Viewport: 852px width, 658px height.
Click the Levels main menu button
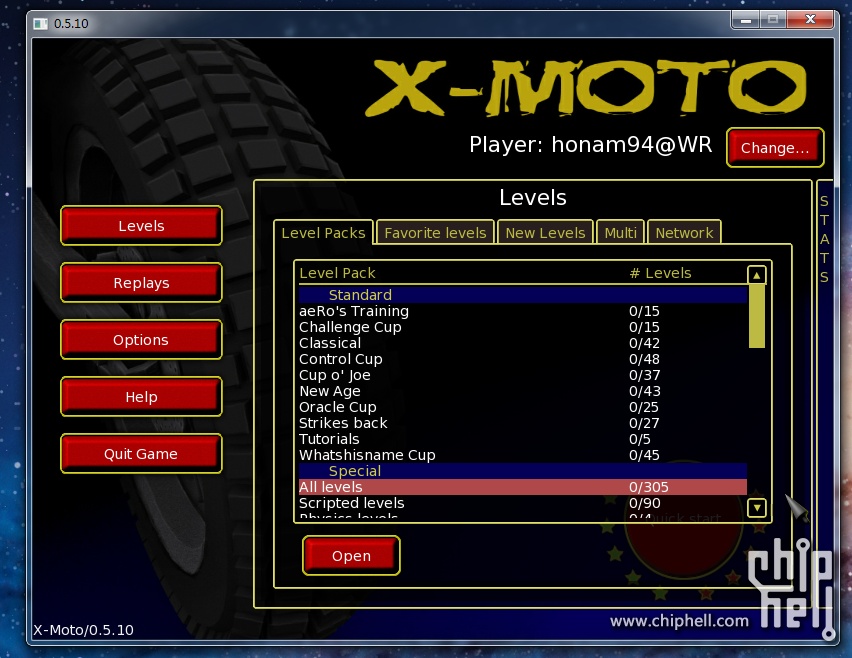141,225
